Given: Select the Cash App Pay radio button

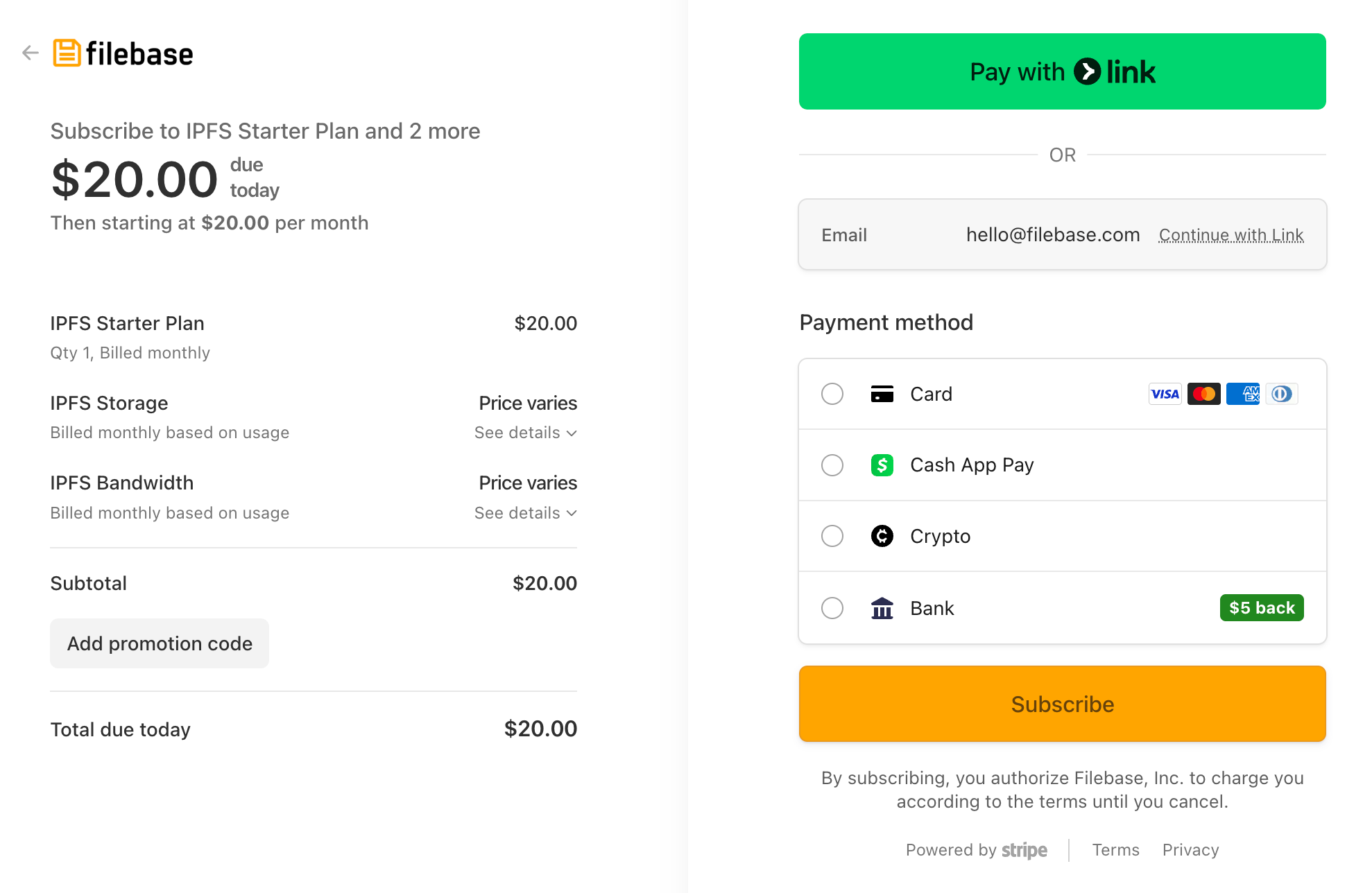Looking at the screenshot, I should coord(832,465).
